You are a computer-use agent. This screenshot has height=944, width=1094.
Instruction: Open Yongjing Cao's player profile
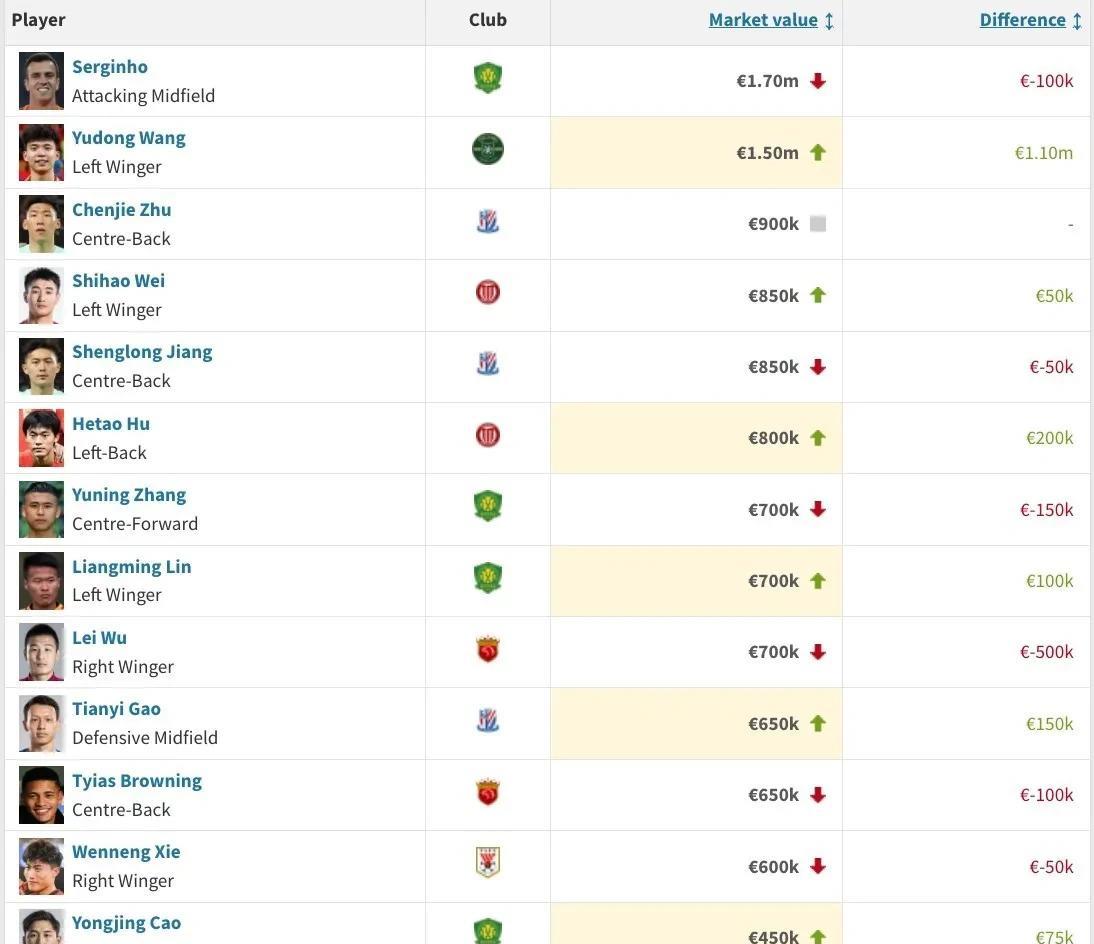(x=126, y=924)
